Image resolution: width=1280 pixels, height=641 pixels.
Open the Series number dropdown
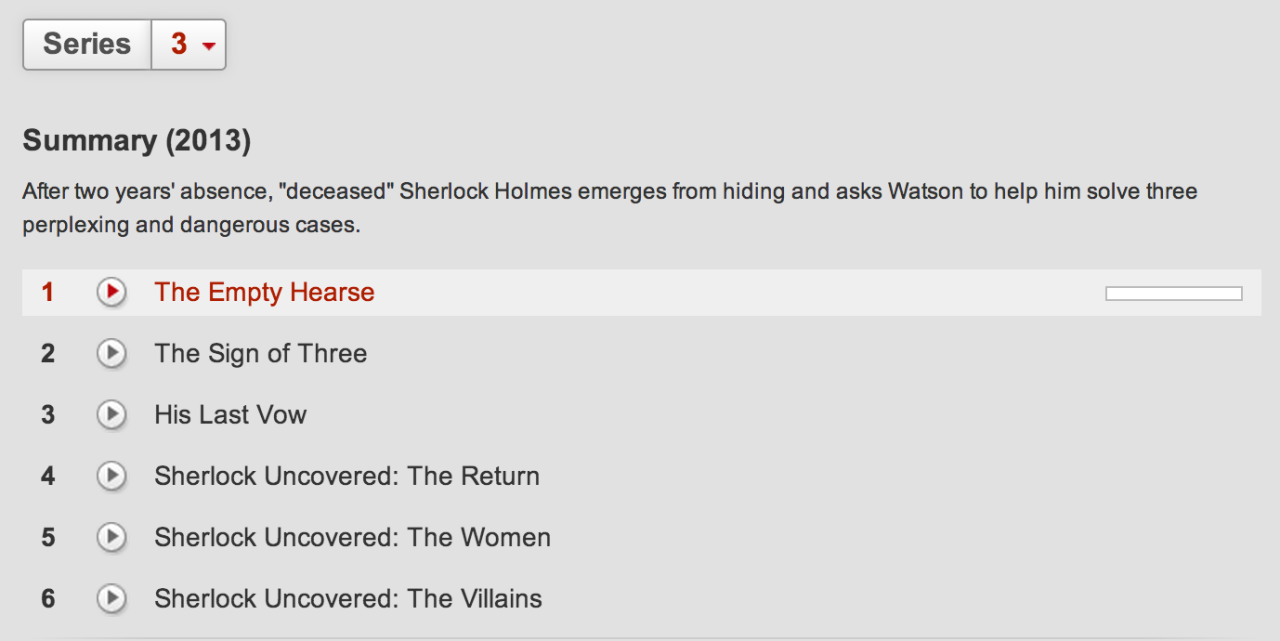pyautogui.click(x=189, y=44)
